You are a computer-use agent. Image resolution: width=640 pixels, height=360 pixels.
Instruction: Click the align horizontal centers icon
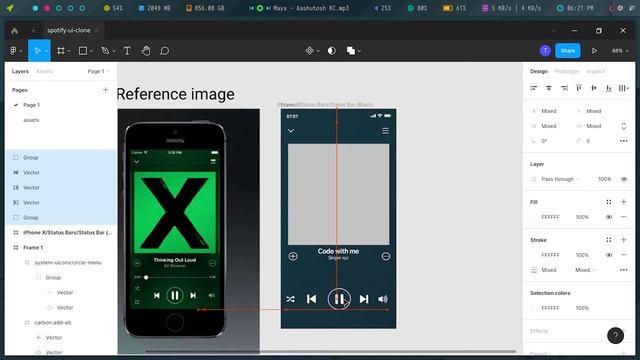click(549, 88)
